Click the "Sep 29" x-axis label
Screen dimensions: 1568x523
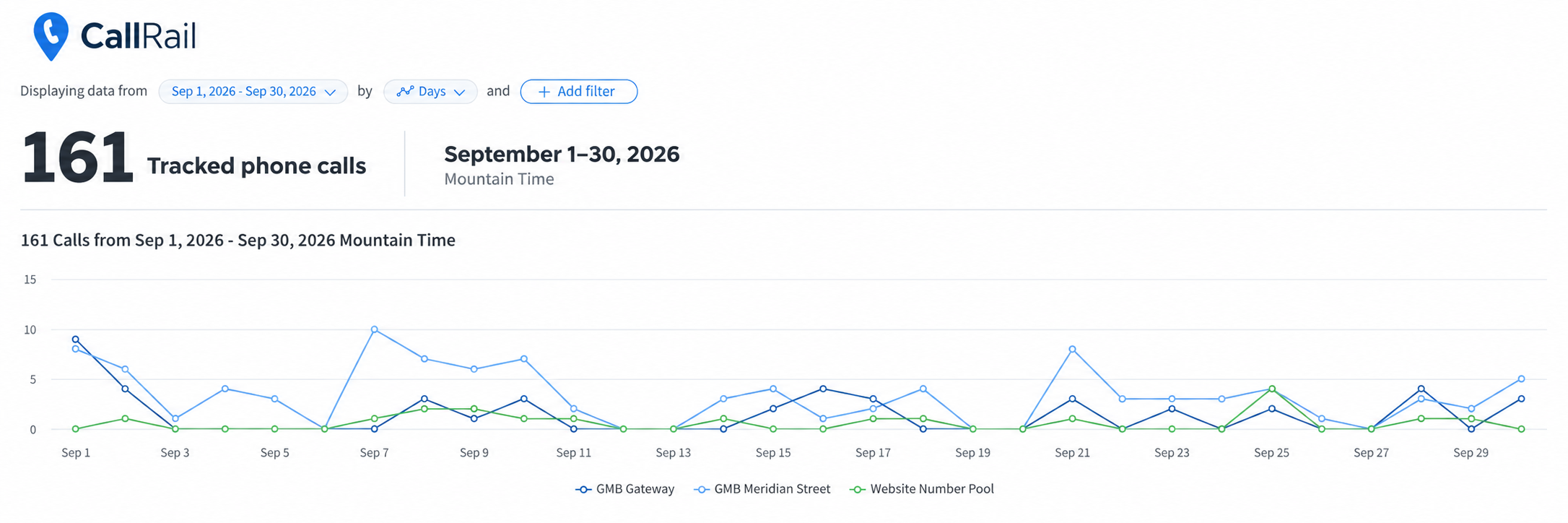[1471, 453]
